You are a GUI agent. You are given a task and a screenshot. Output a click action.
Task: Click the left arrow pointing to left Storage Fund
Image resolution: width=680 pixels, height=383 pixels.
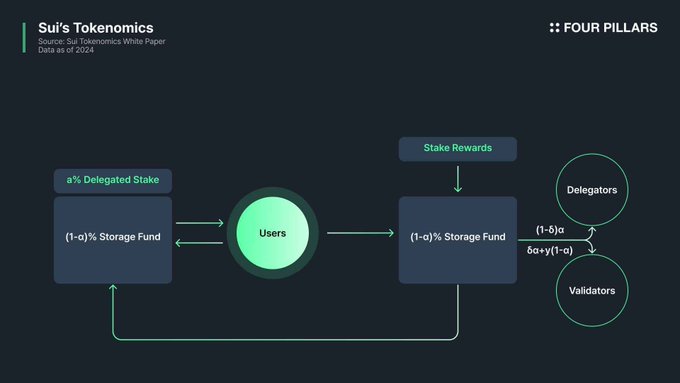coord(199,243)
